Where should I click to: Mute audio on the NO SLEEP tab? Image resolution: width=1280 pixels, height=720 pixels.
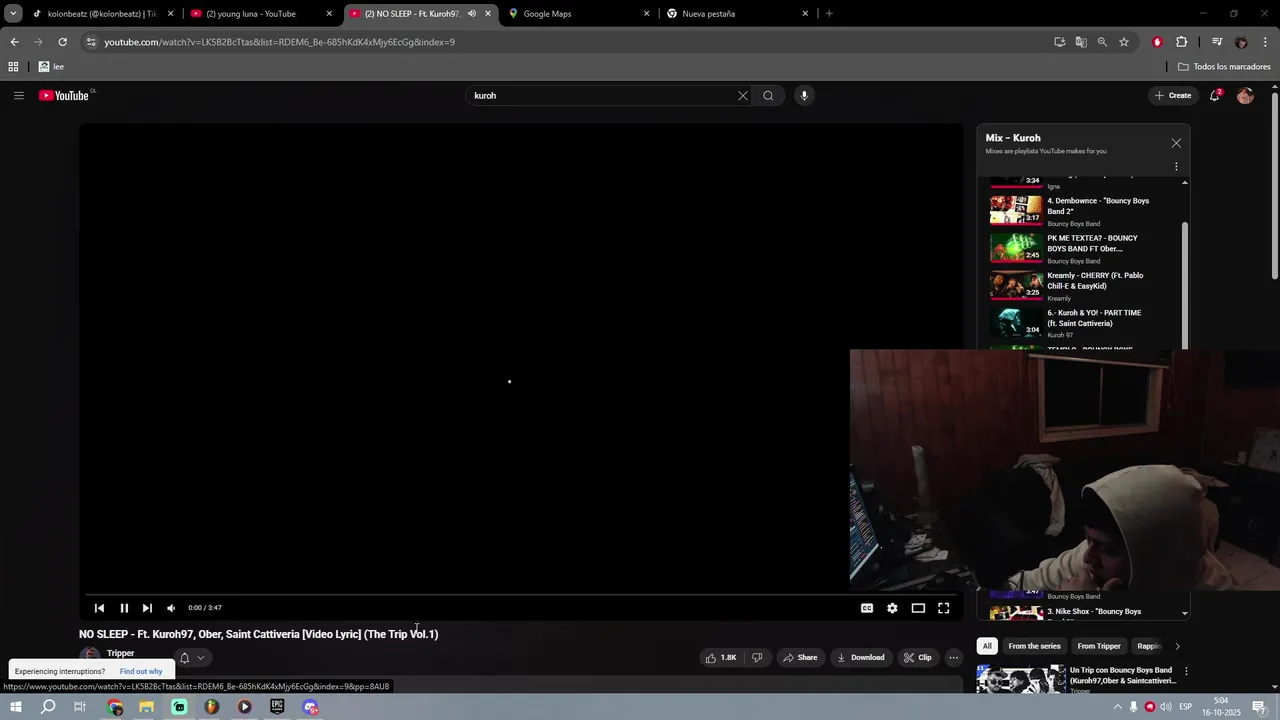click(x=471, y=14)
